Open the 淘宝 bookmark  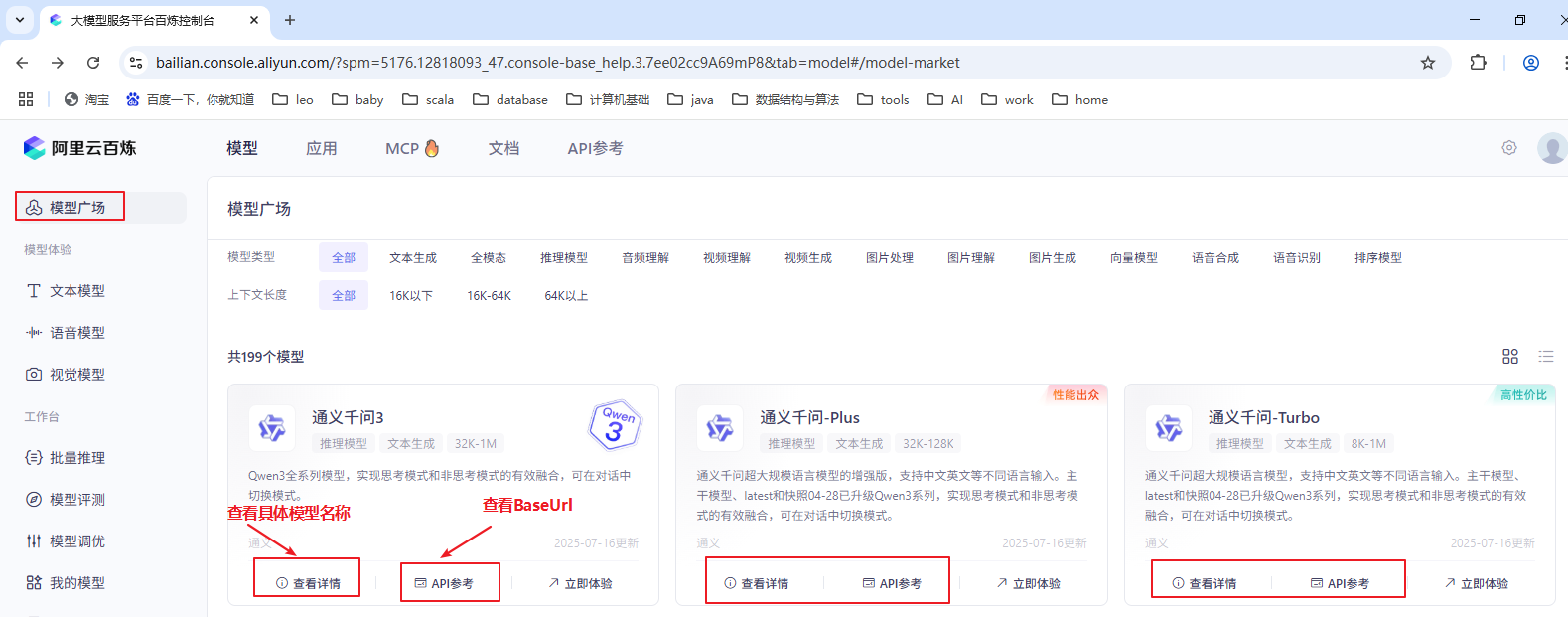coord(86,99)
